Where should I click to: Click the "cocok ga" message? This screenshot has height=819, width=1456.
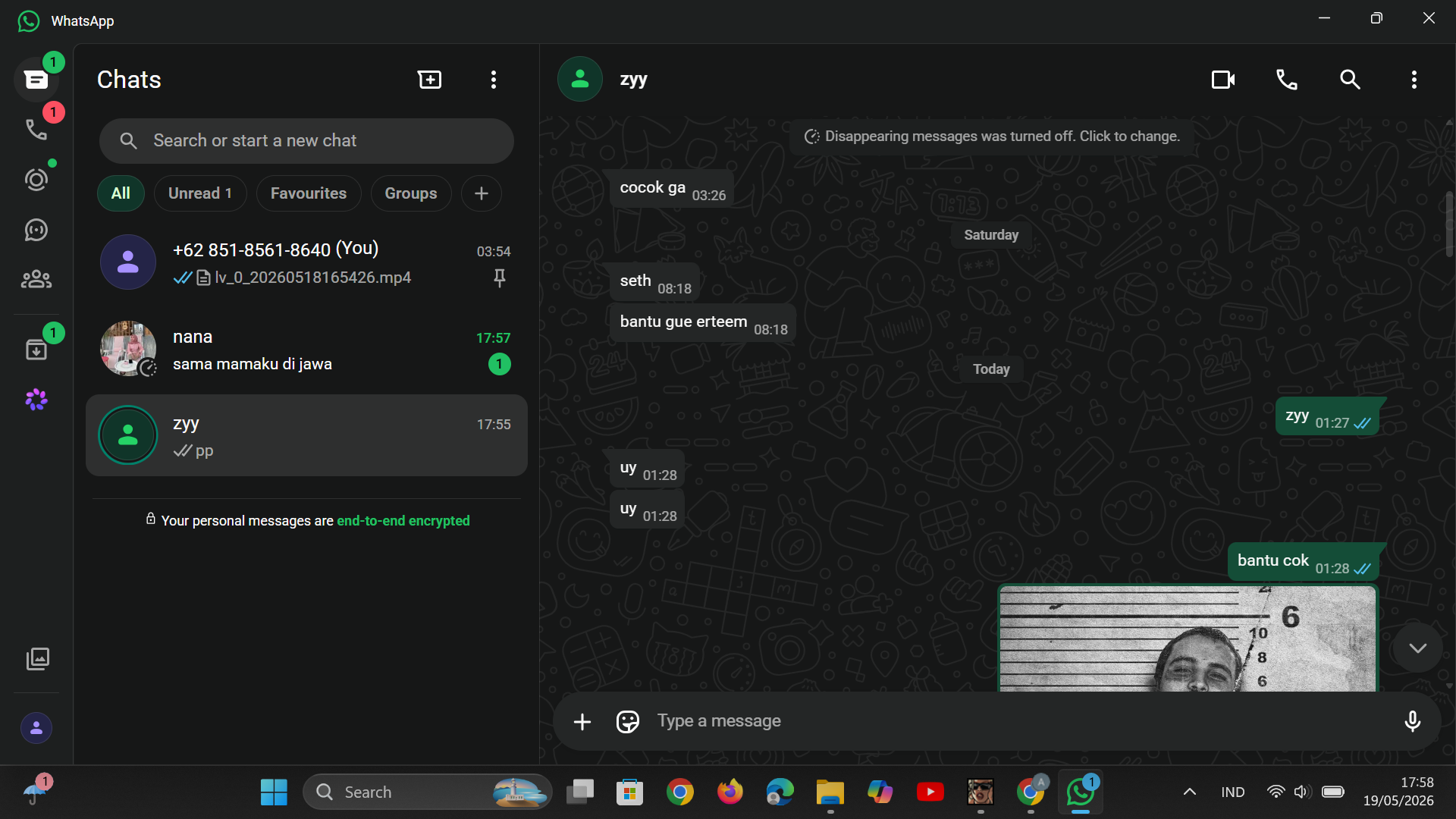tap(671, 189)
